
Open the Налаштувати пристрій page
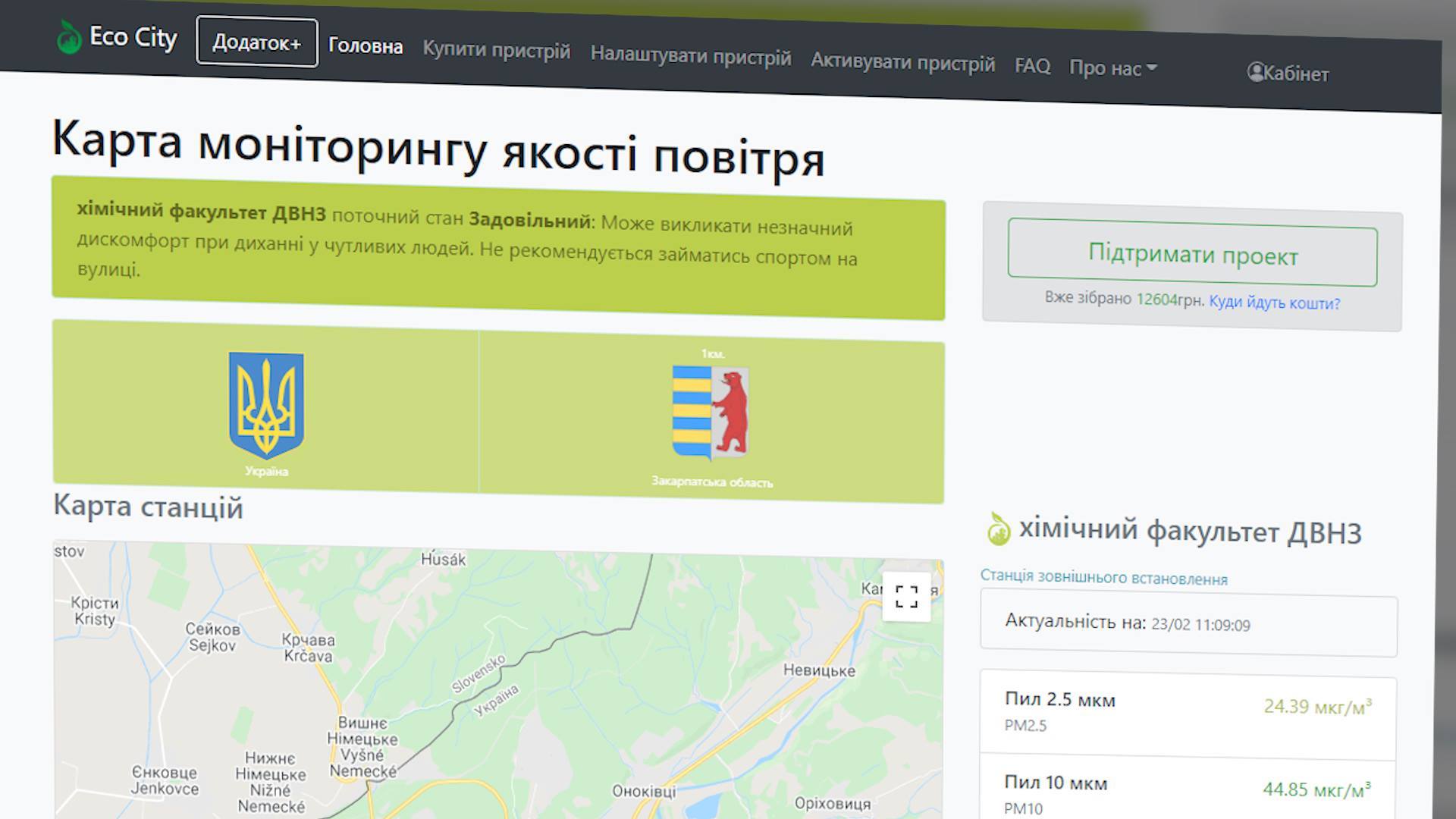point(691,56)
